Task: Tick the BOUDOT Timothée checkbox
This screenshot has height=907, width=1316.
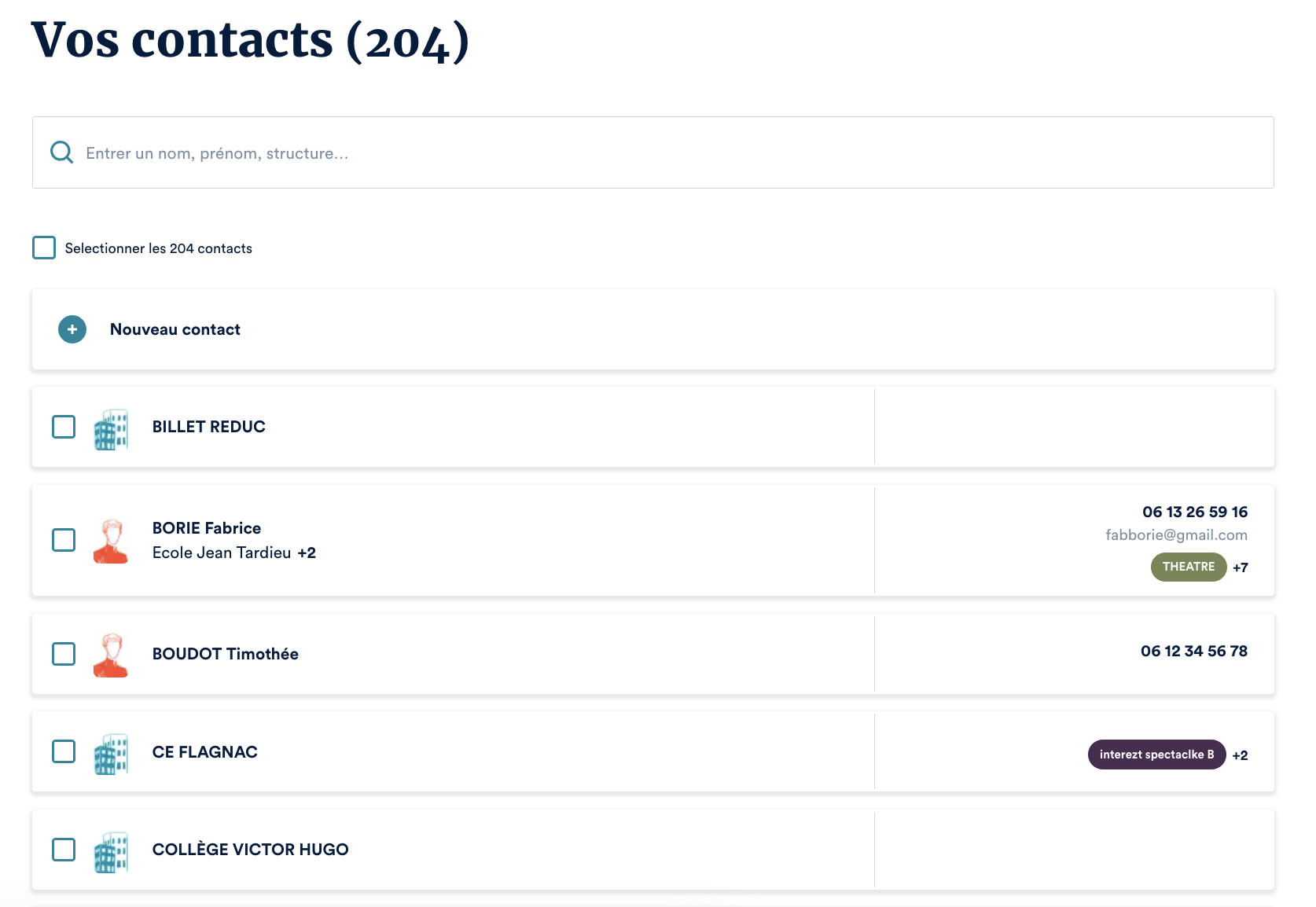Action: (64, 654)
